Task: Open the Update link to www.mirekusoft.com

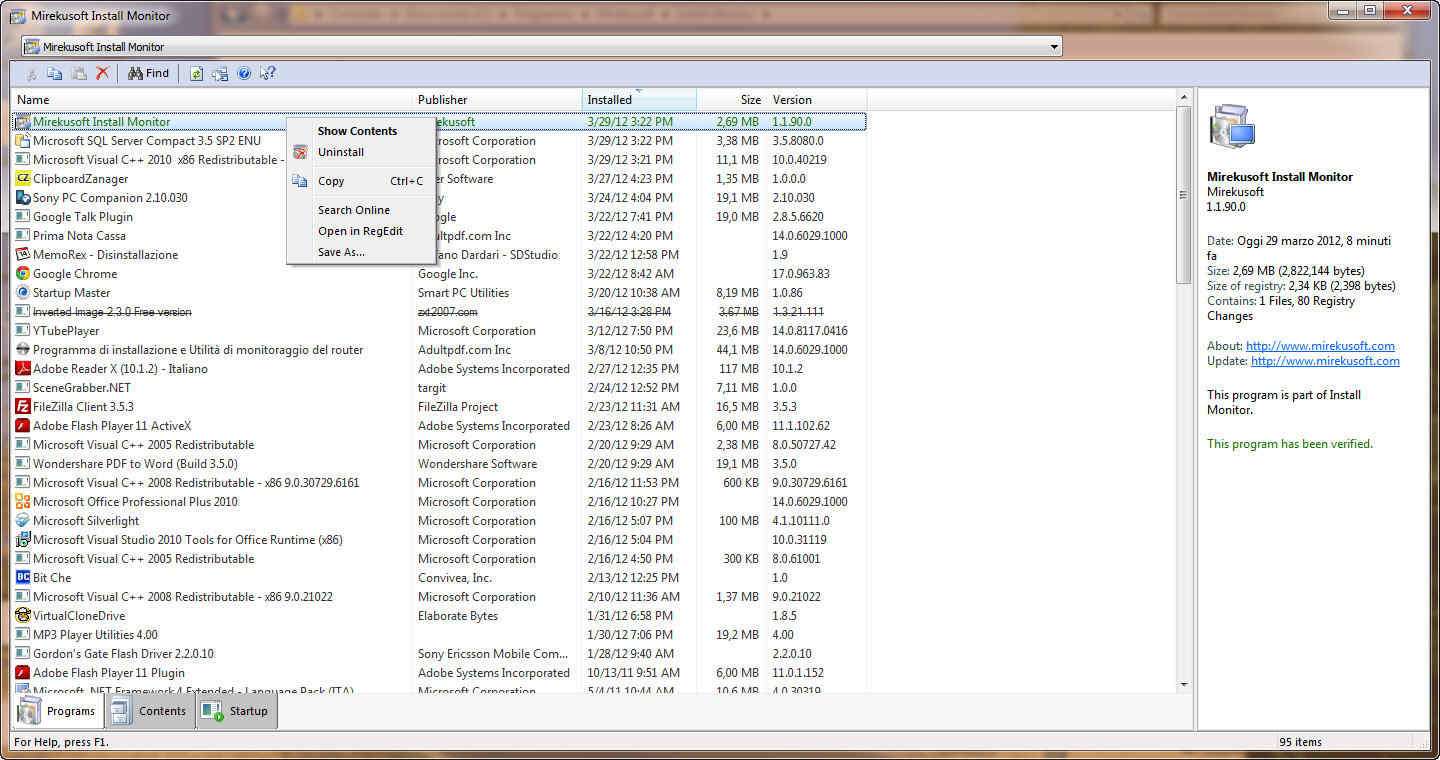Action: pyautogui.click(x=1324, y=361)
